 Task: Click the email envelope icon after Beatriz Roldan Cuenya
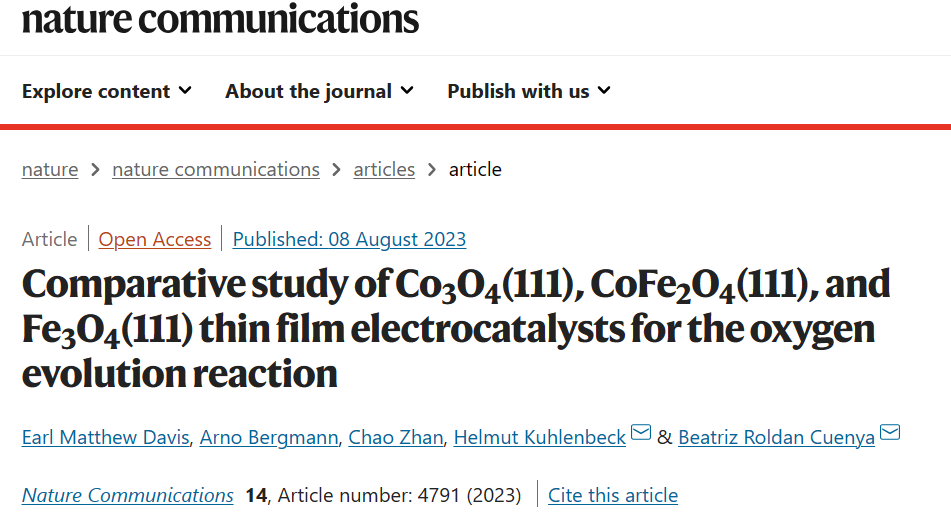click(x=890, y=433)
